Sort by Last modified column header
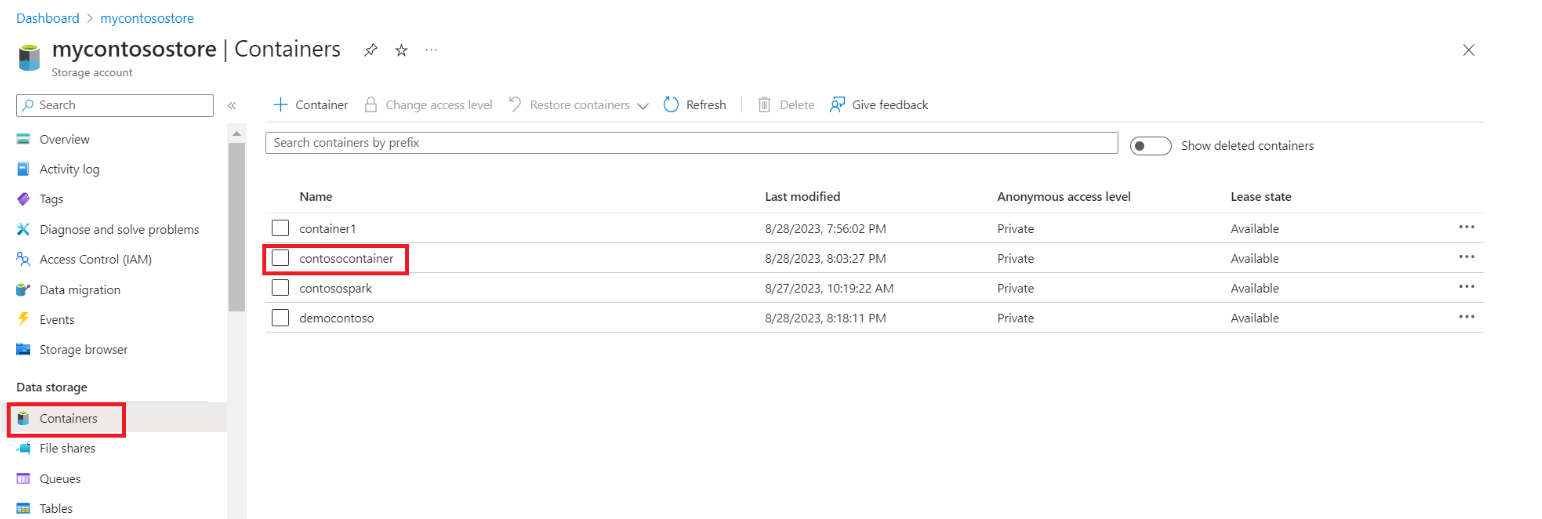Screen dimensions: 1542x519 coord(802,196)
